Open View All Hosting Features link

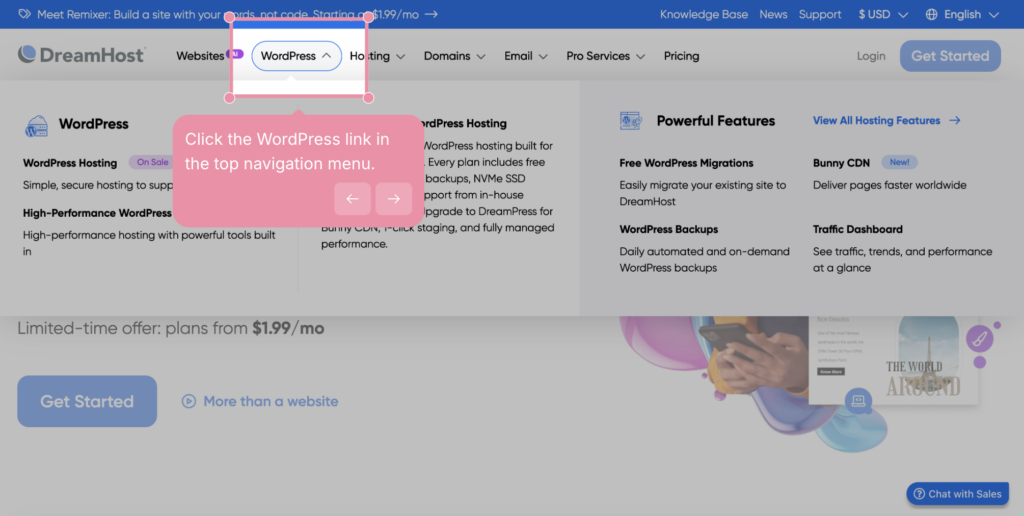tap(876, 120)
